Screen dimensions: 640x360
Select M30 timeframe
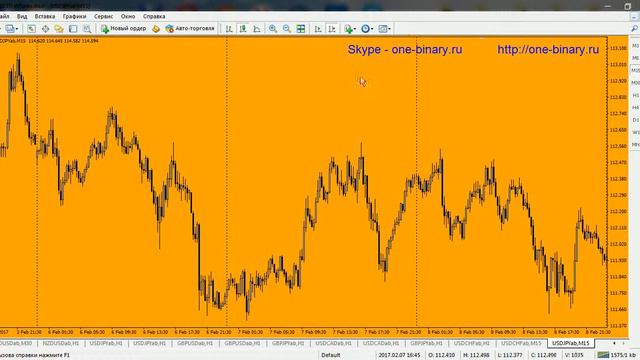click(635, 83)
